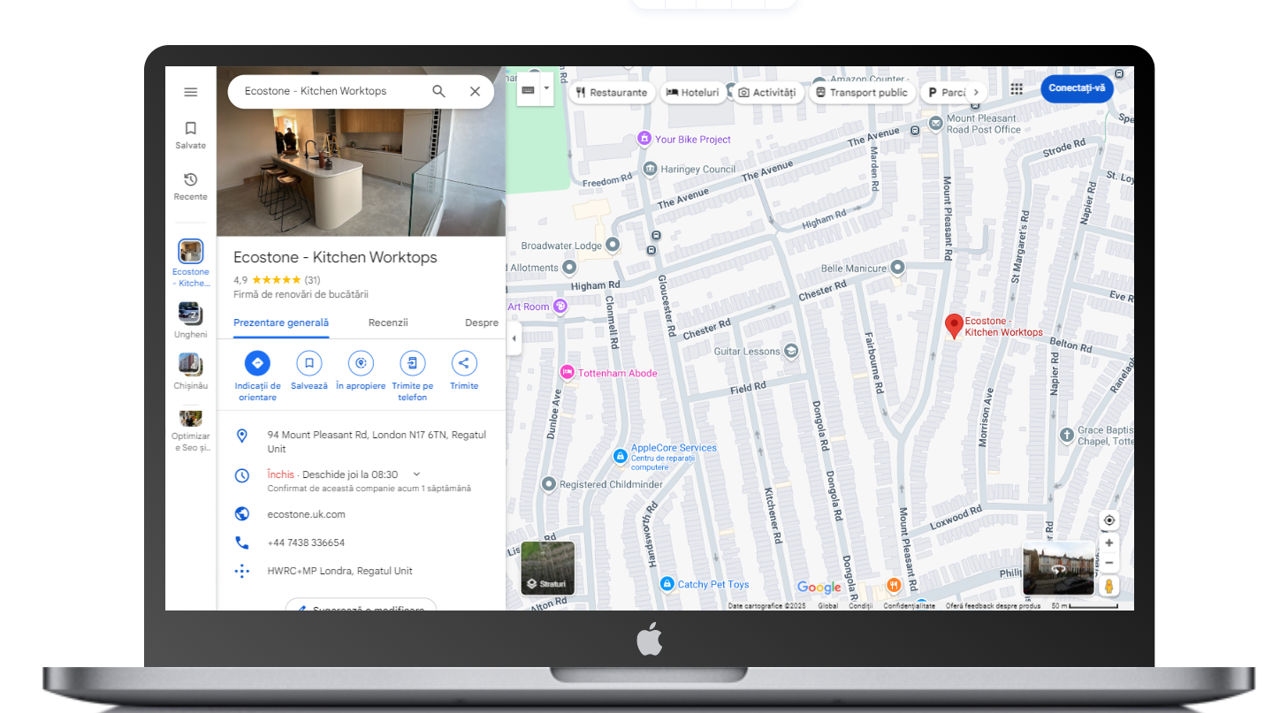
Task: Open the Indicații de orientare directions button
Action: (x=257, y=363)
